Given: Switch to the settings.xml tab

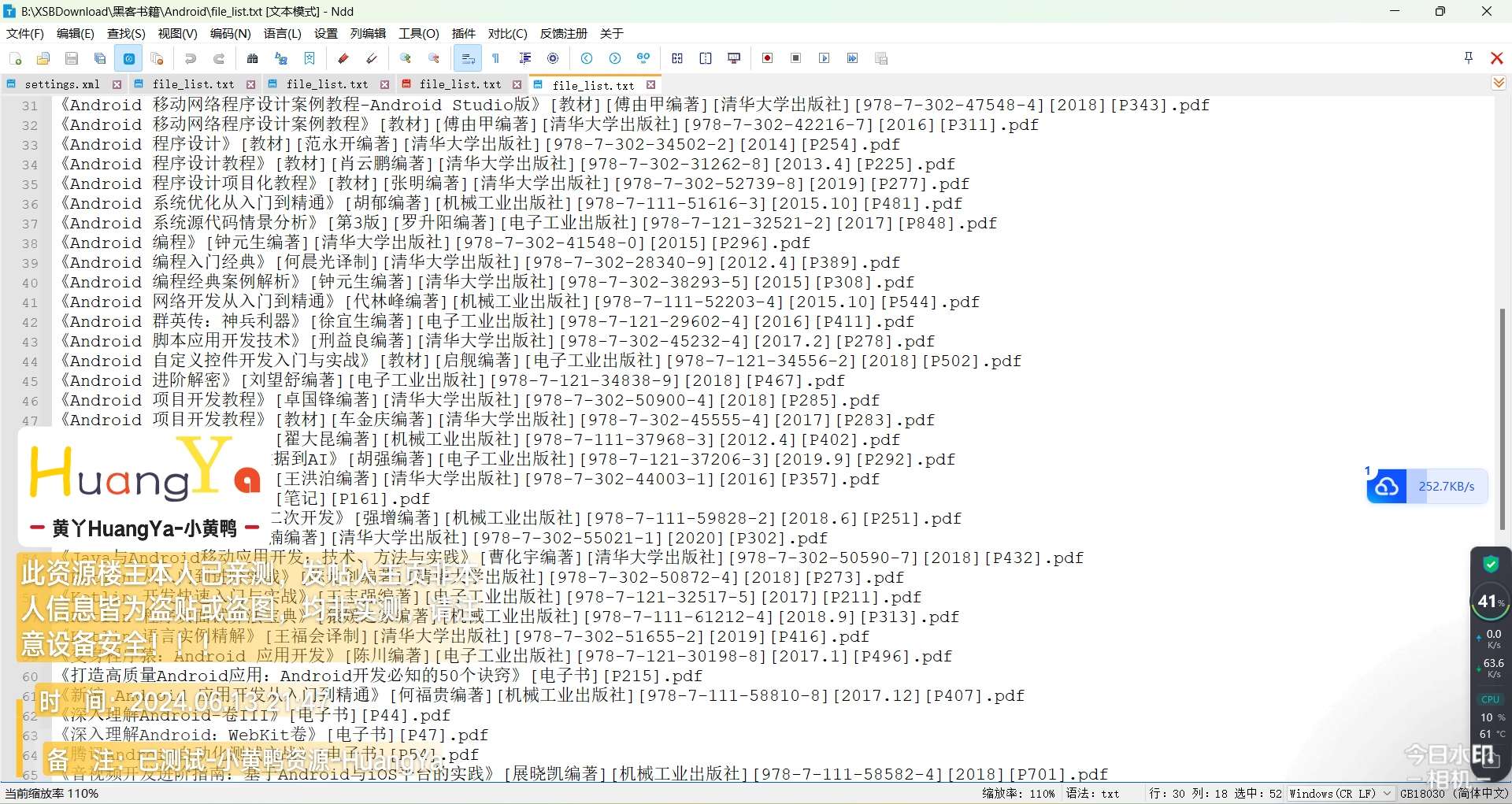Looking at the screenshot, I should [x=62, y=84].
